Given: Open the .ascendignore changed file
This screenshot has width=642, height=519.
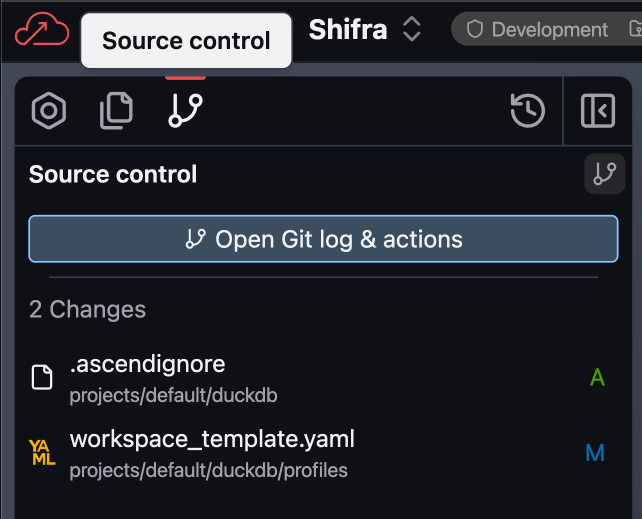Looking at the screenshot, I should (147, 364).
